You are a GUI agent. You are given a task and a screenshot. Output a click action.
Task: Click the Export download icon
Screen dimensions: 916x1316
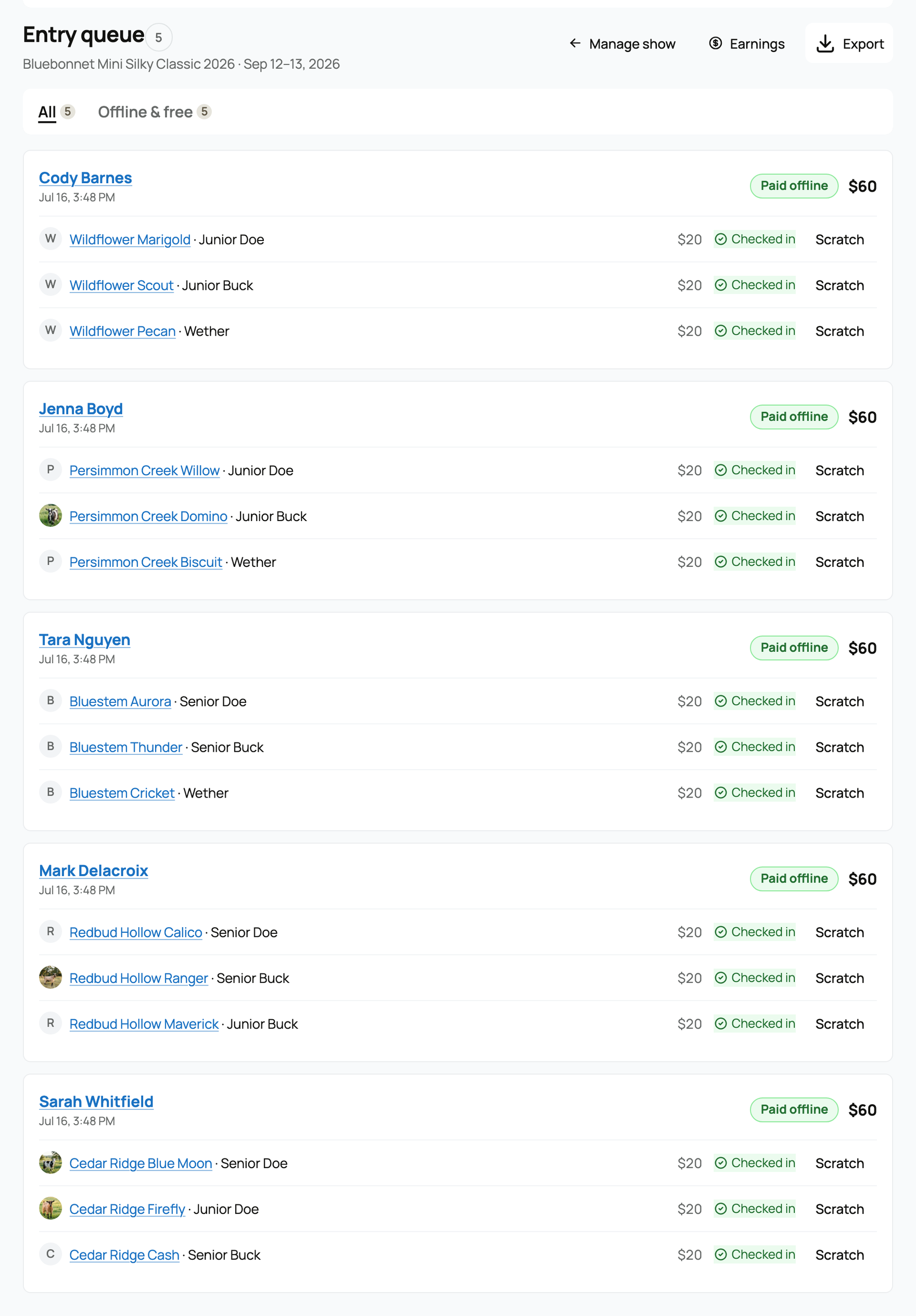[x=825, y=44]
